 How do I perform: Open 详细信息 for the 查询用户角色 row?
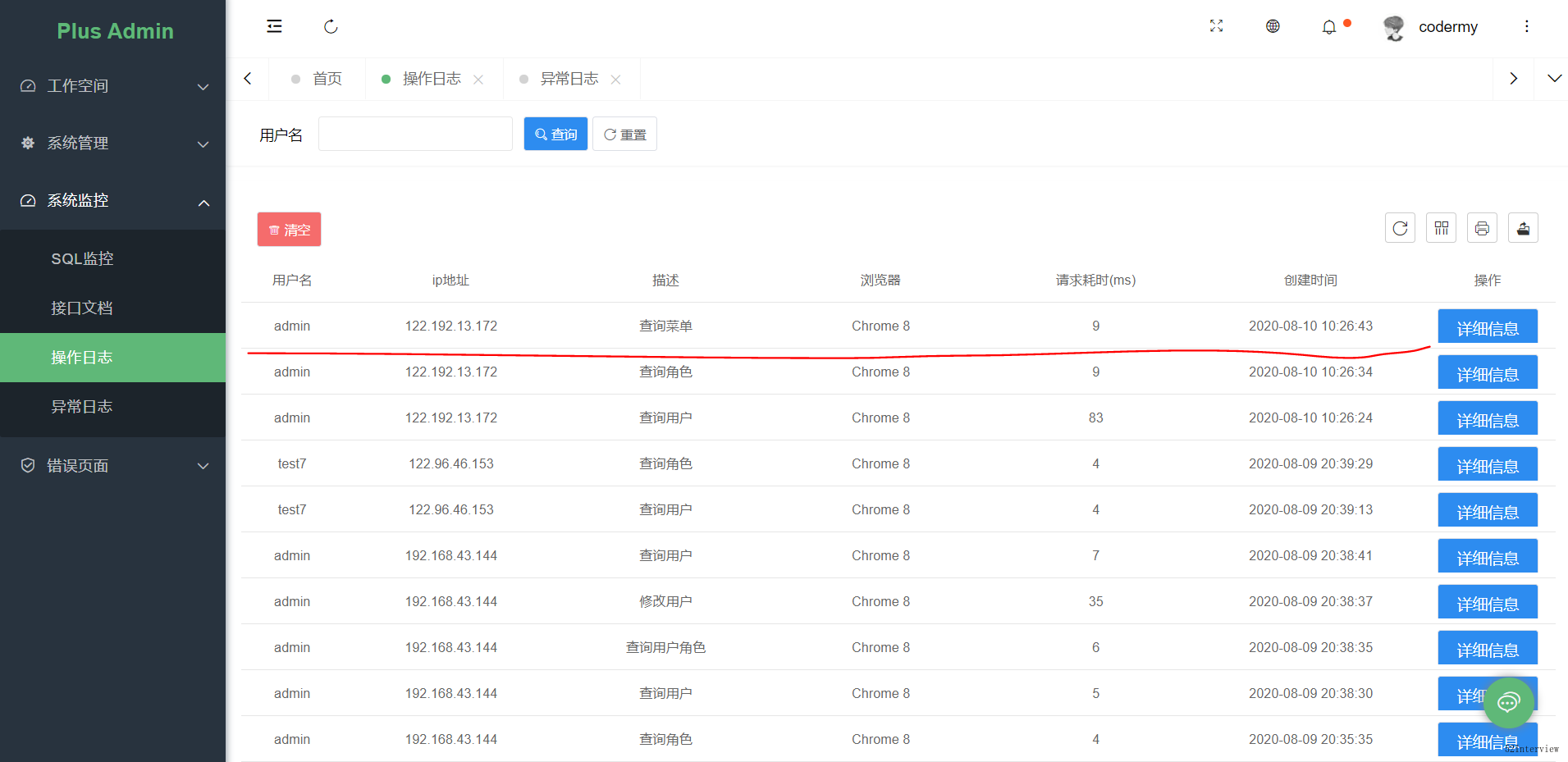1488,650
